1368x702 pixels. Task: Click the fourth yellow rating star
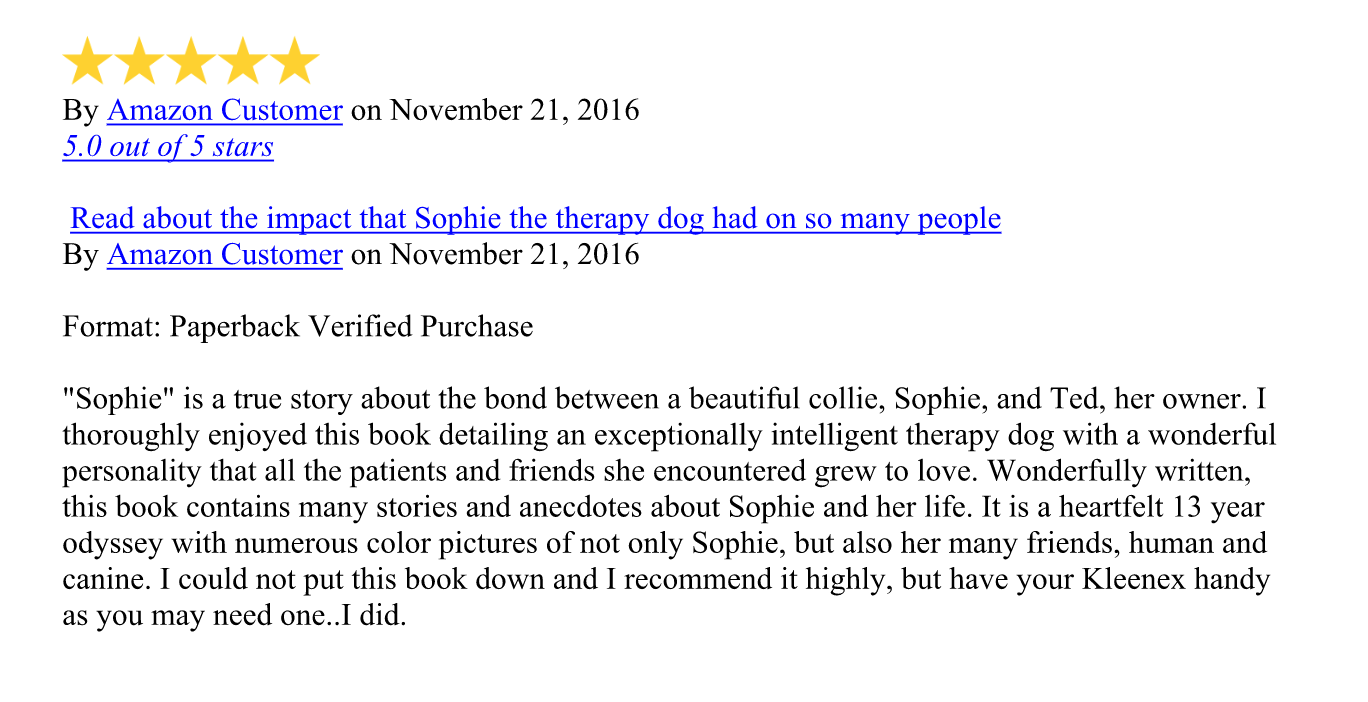[x=243, y=62]
